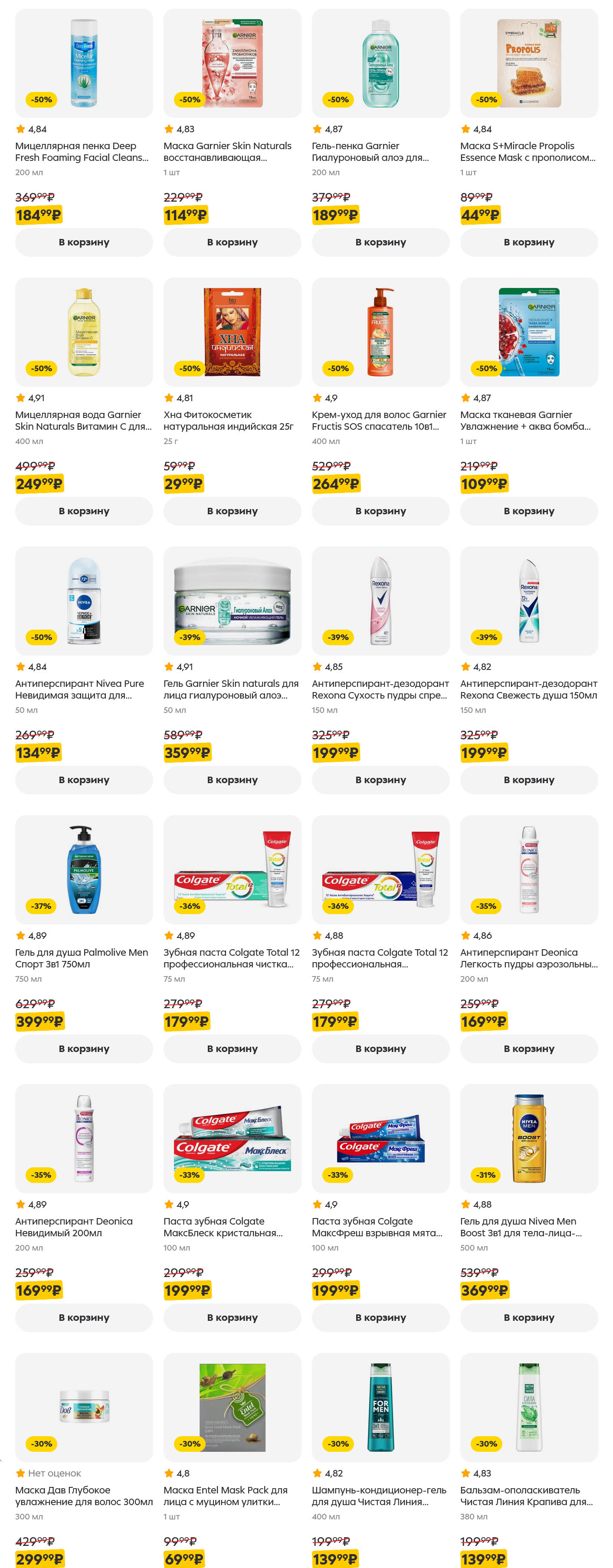Add Garnier Fructis SOS hair cream to cart

(380, 511)
